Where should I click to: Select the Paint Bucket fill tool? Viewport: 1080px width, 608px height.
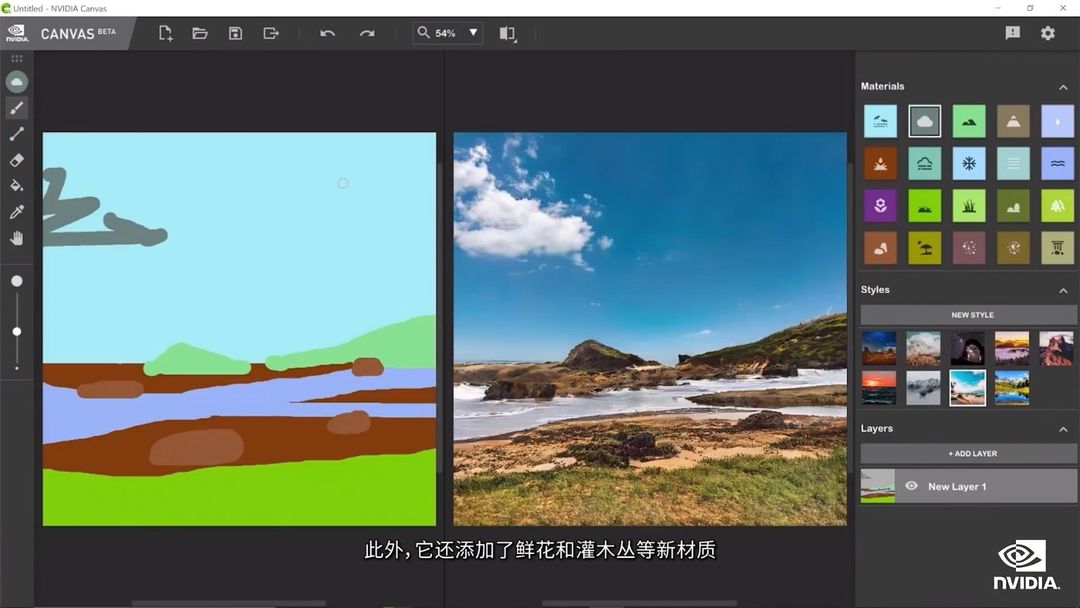pos(17,186)
